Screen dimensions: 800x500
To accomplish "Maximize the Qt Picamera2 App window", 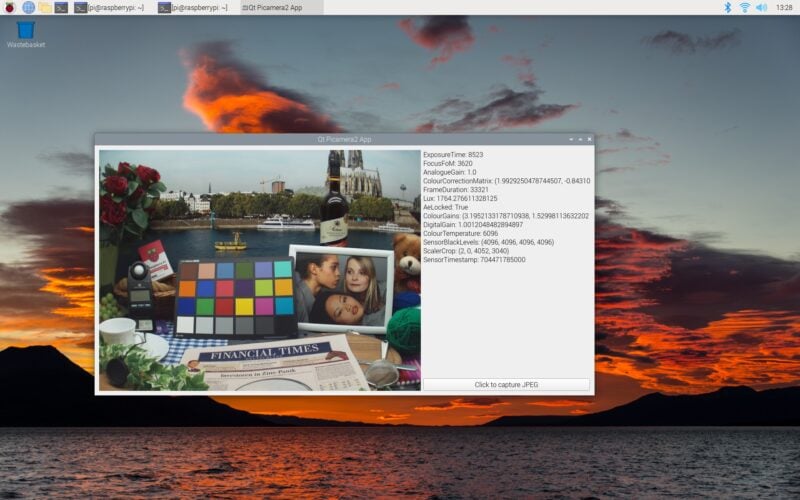I will (x=580, y=139).
